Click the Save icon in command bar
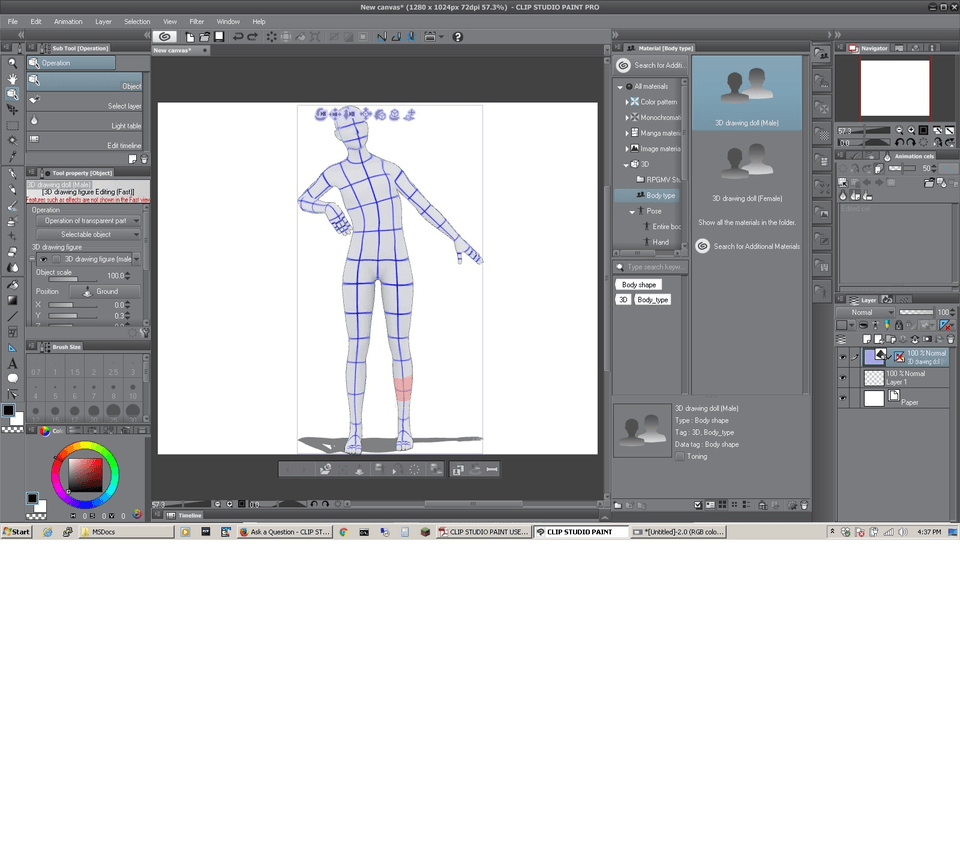The width and height of the screenshot is (960, 842). [219, 37]
